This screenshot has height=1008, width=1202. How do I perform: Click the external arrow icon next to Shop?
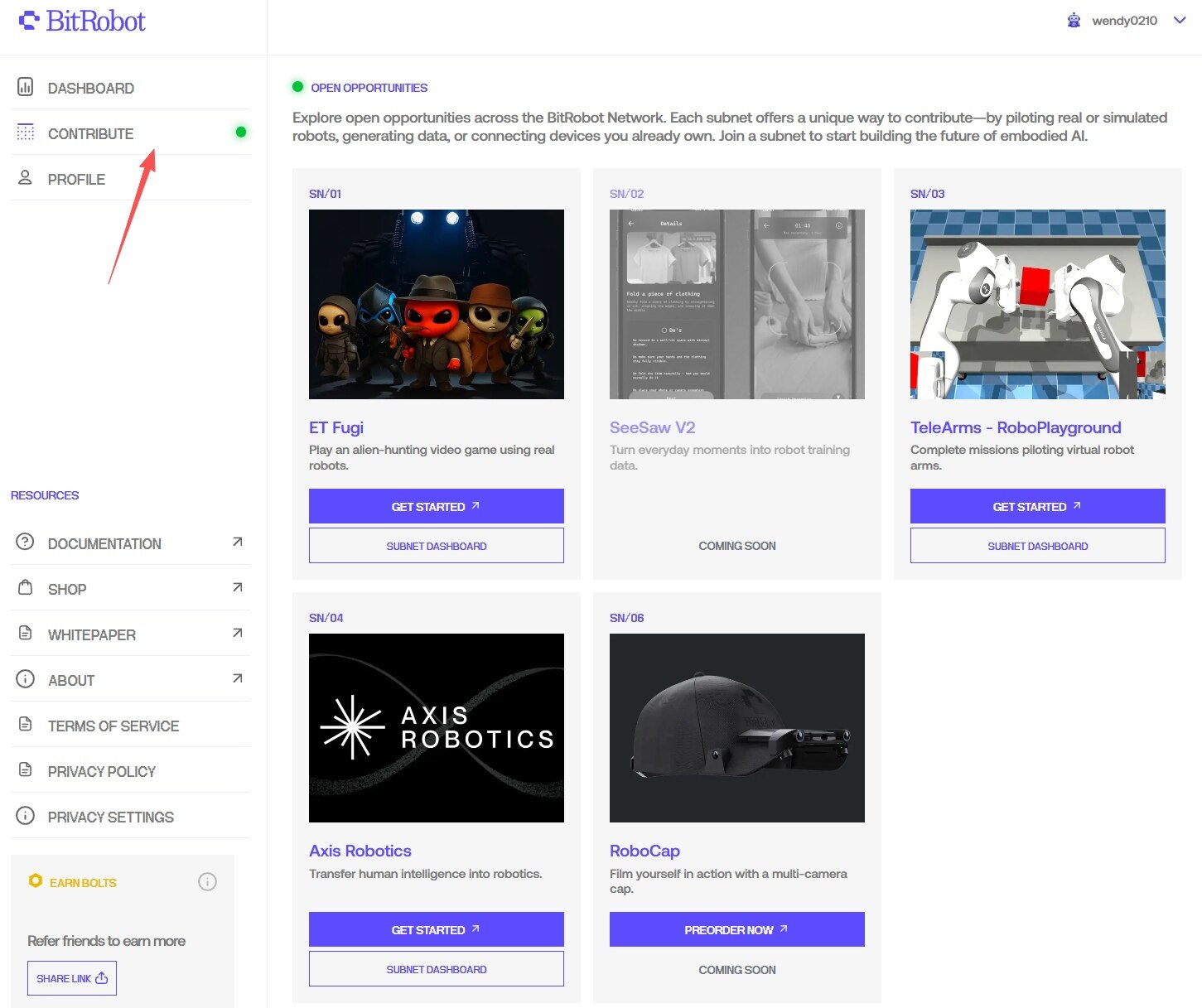238,587
